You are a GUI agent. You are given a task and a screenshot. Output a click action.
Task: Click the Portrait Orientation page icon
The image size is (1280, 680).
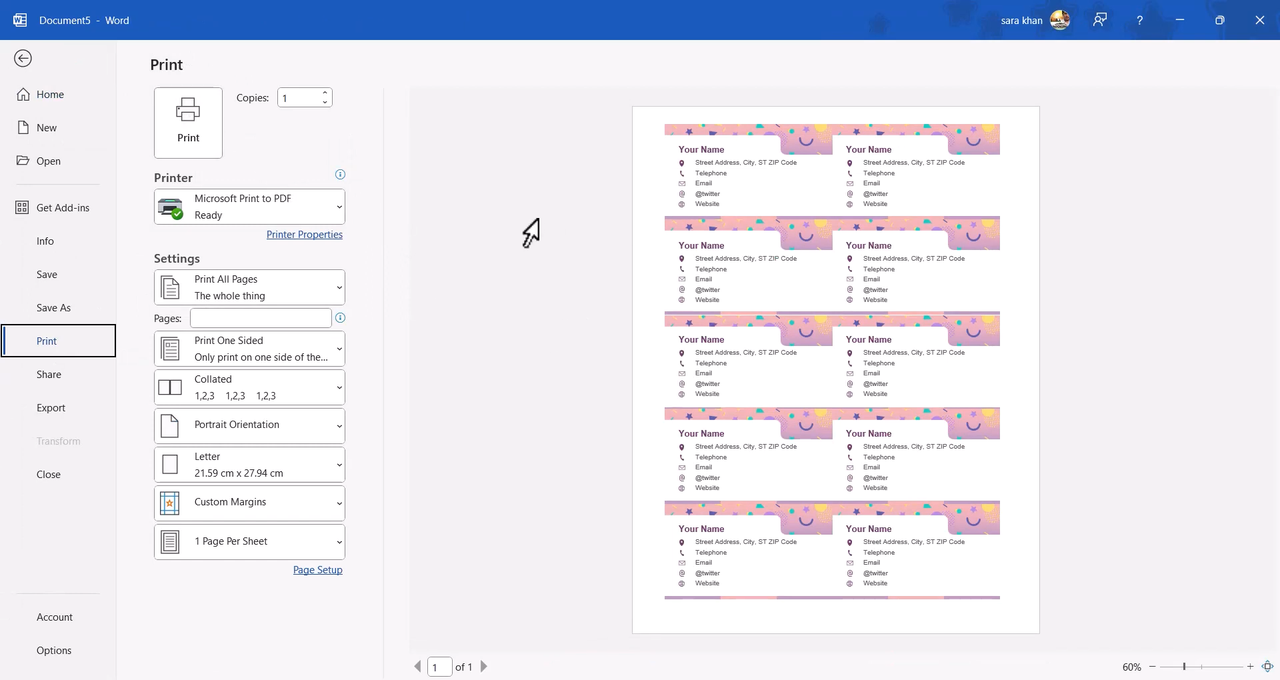click(170, 425)
